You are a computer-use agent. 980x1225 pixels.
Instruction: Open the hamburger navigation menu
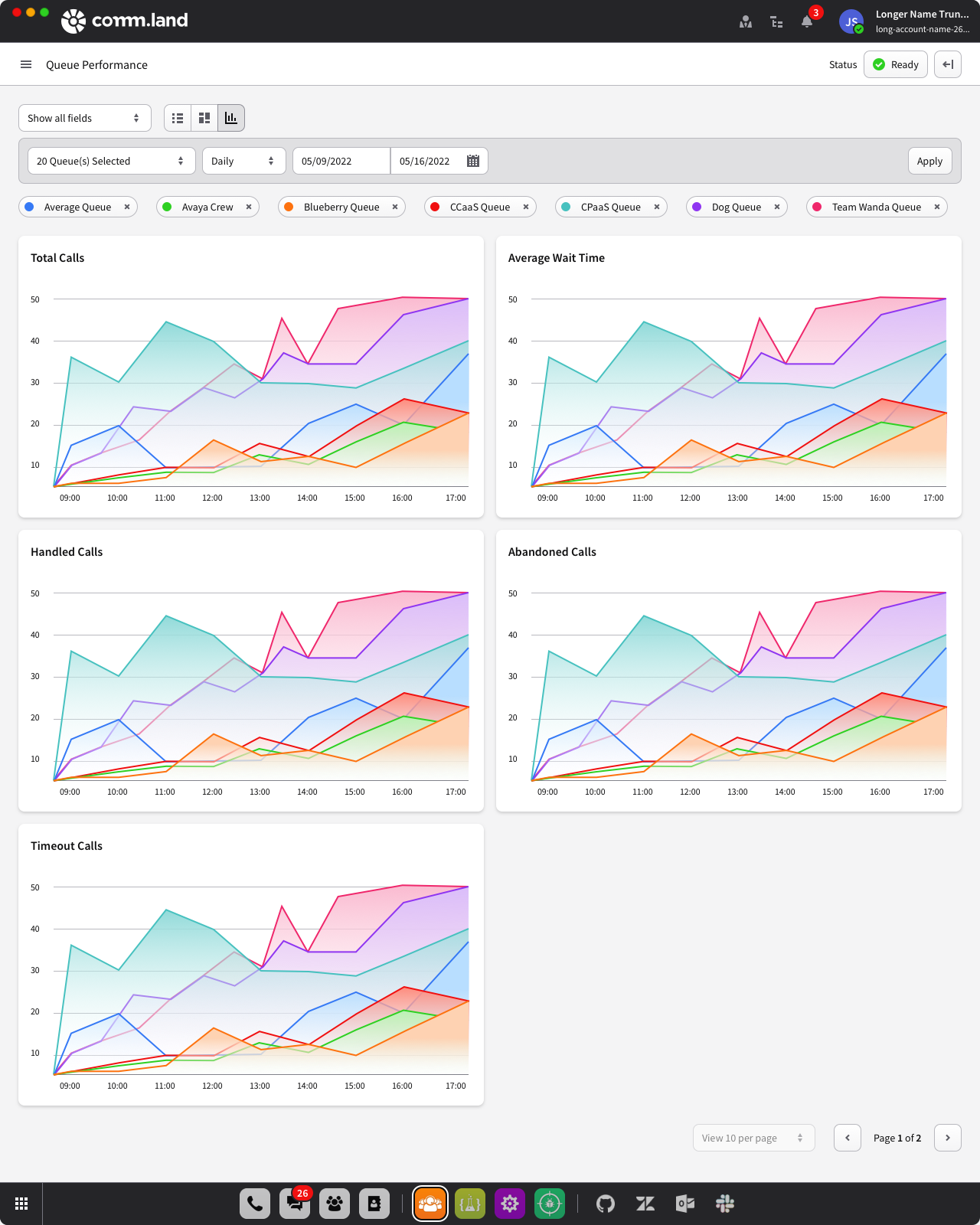(x=26, y=64)
